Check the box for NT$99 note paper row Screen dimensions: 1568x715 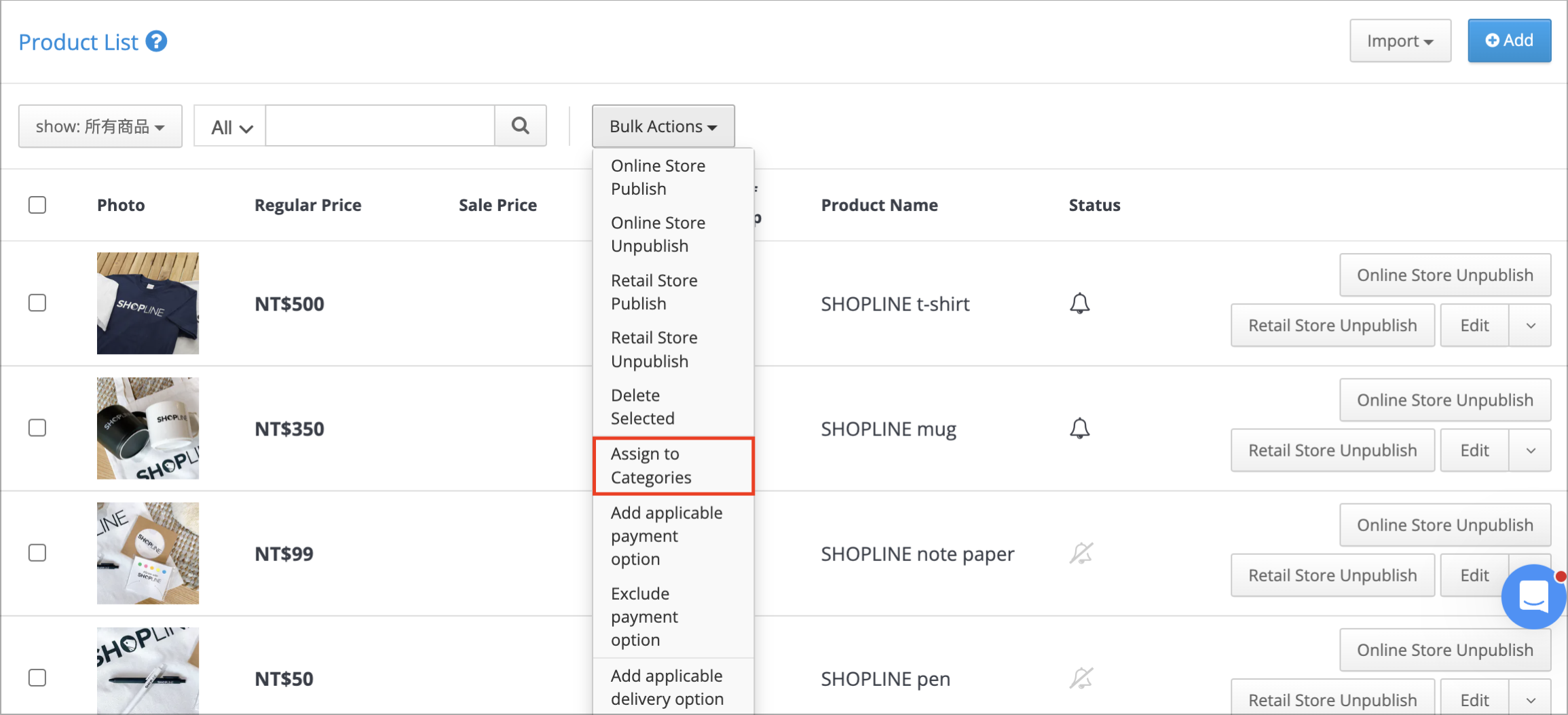click(37, 553)
